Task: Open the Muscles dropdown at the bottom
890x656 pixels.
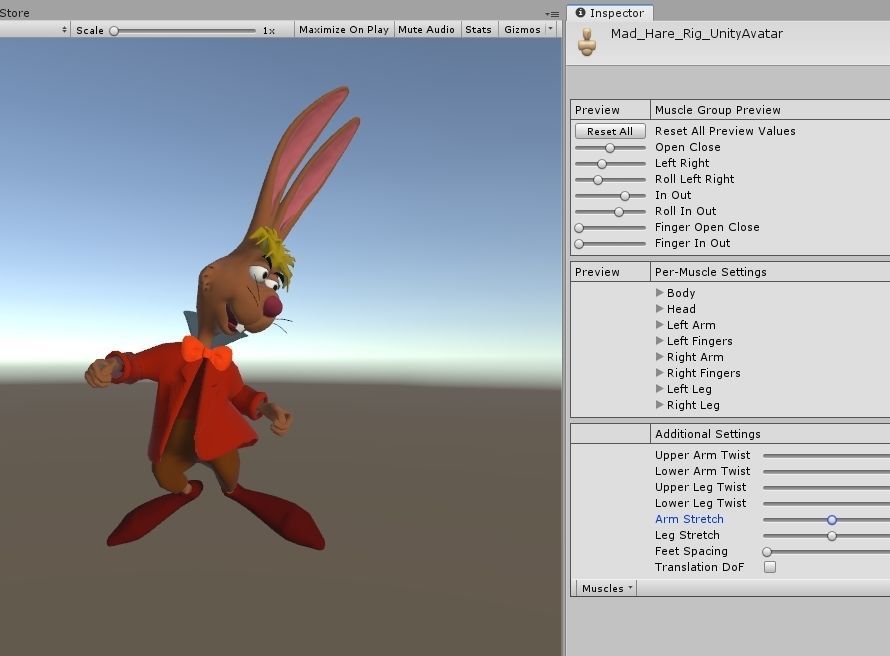Action: pos(607,588)
